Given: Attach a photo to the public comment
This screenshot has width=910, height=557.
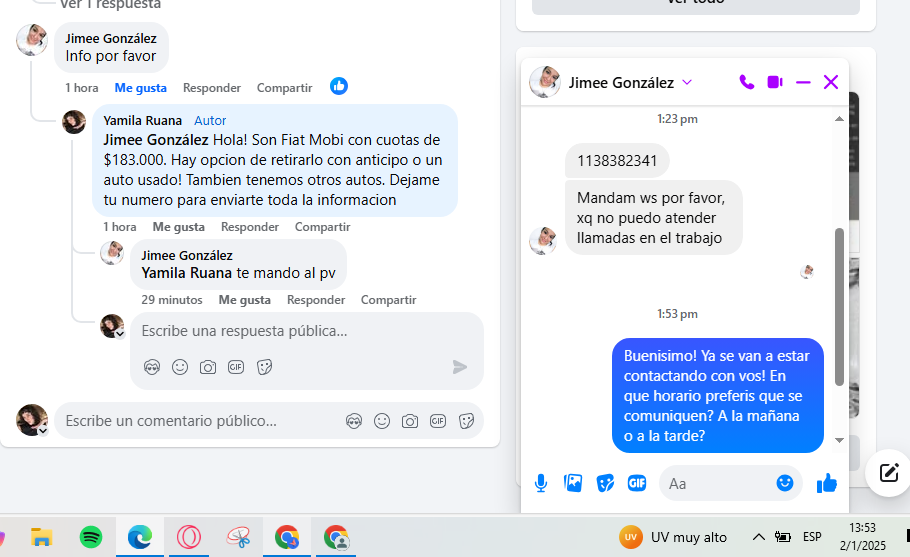Looking at the screenshot, I should [x=410, y=421].
